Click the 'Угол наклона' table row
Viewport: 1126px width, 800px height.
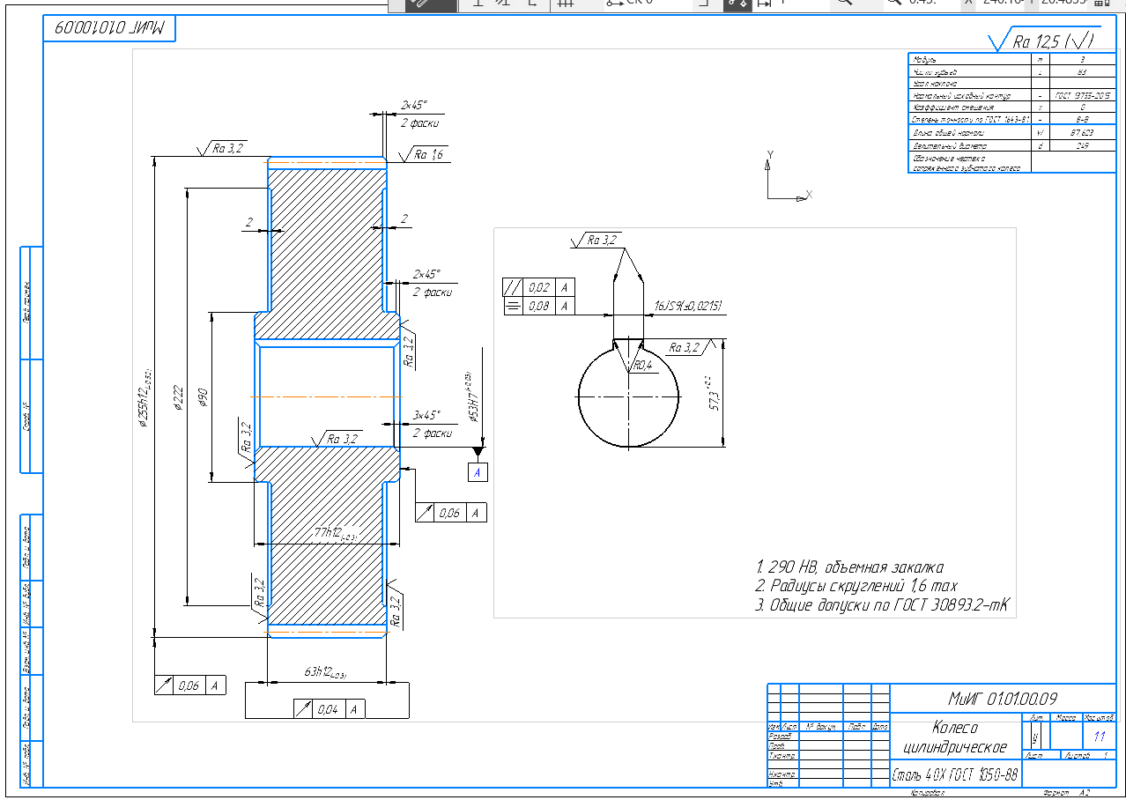click(1011, 83)
